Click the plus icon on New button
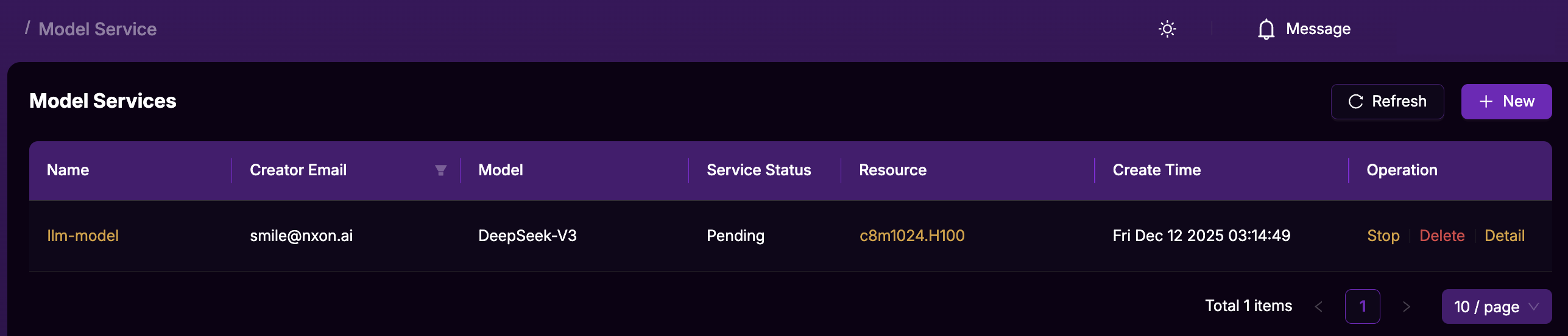The width and height of the screenshot is (1568, 336). coord(1486,102)
